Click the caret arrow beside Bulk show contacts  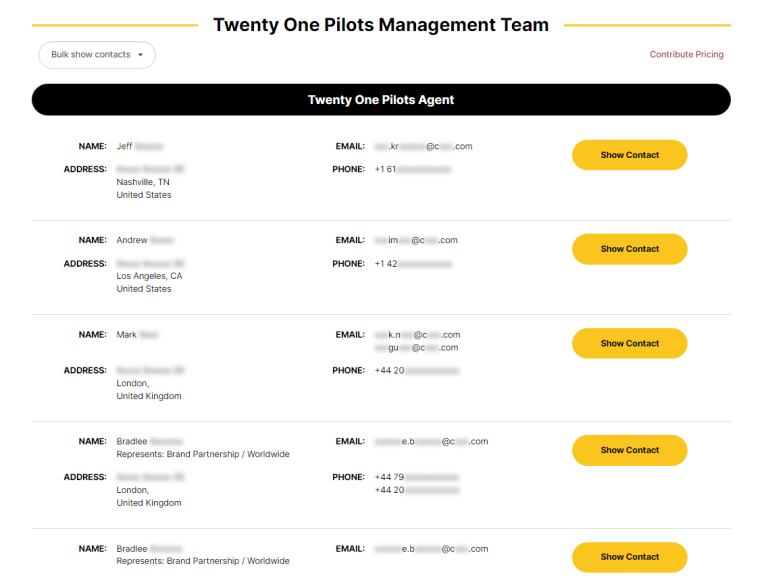click(x=141, y=55)
